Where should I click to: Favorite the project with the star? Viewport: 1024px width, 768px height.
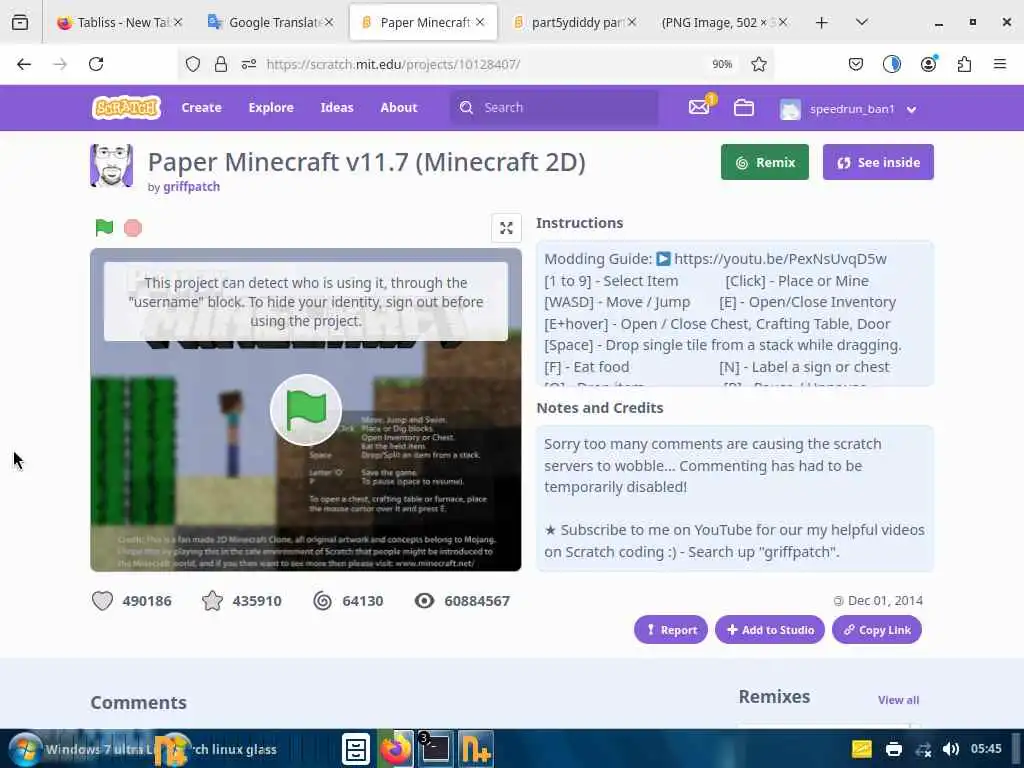click(212, 601)
